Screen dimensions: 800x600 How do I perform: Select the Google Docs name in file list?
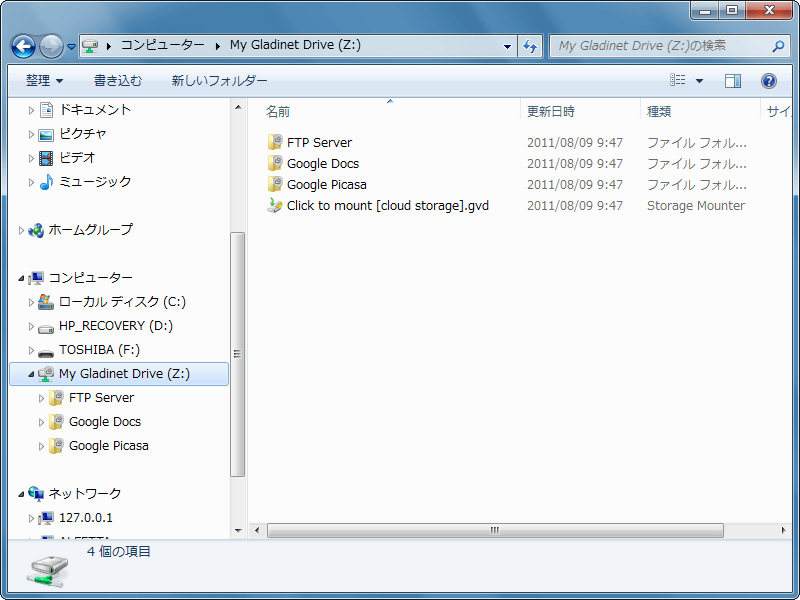tap(323, 163)
